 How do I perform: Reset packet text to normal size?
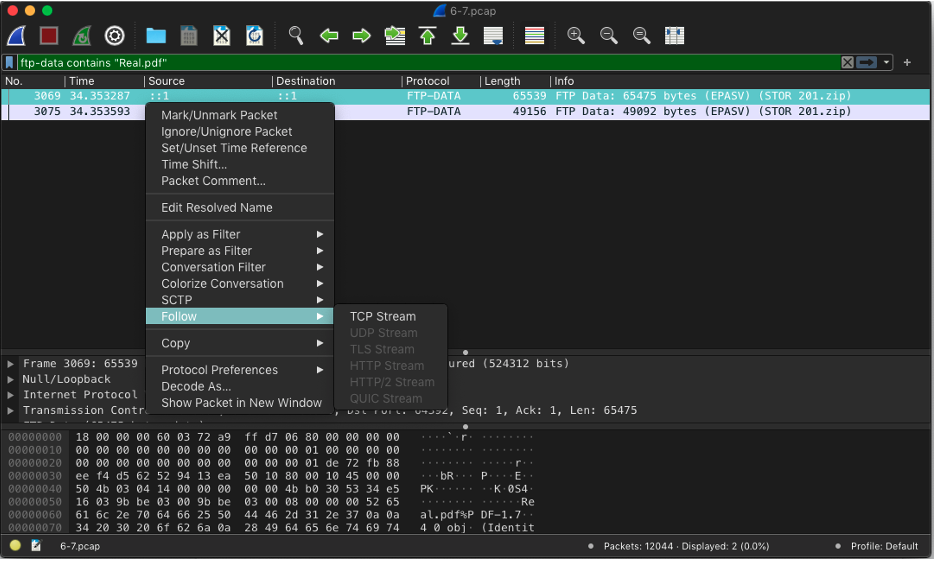coord(641,36)
